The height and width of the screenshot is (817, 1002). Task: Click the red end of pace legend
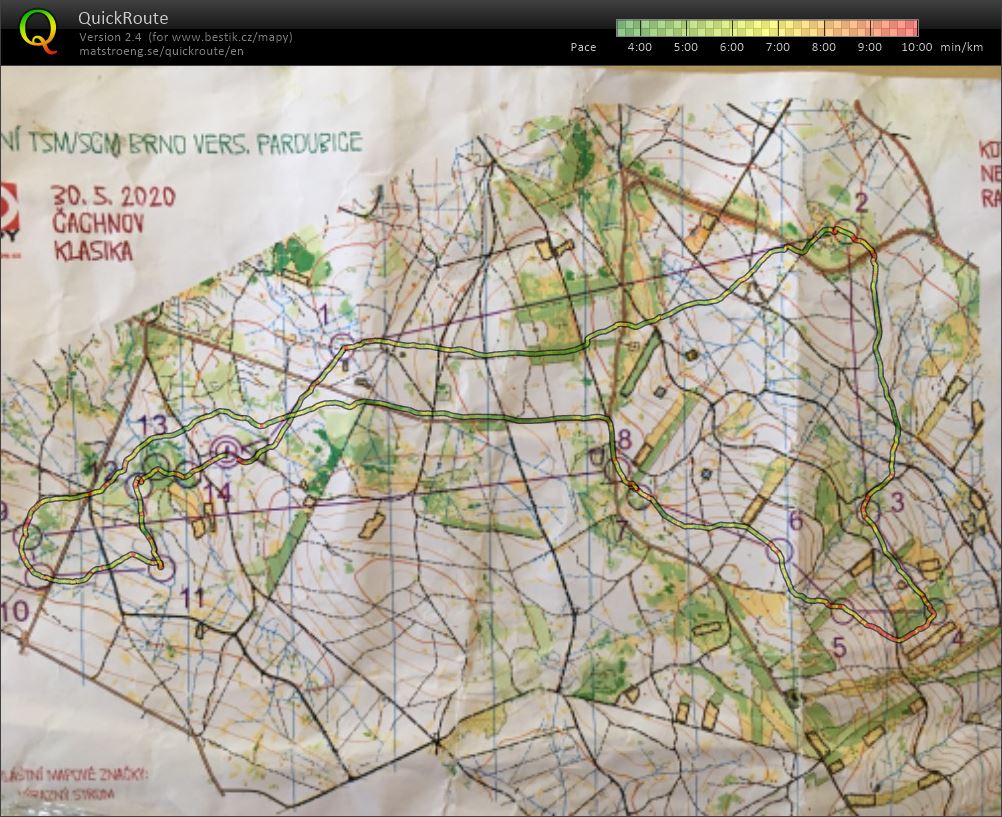point(910,27)
